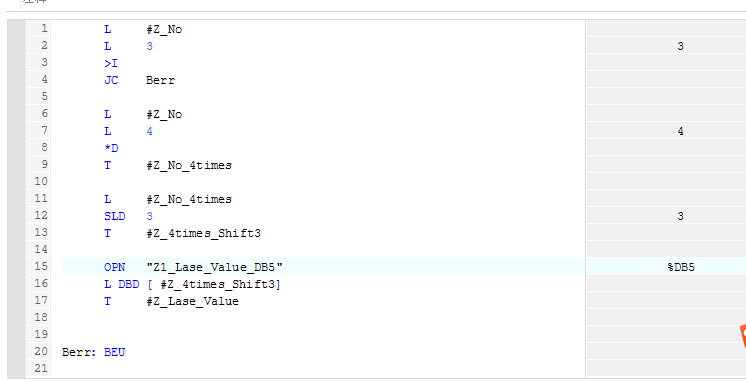Click the %DB5 address in the right column
This screenshot has width=746, height=381.
[x=681, y=267]
